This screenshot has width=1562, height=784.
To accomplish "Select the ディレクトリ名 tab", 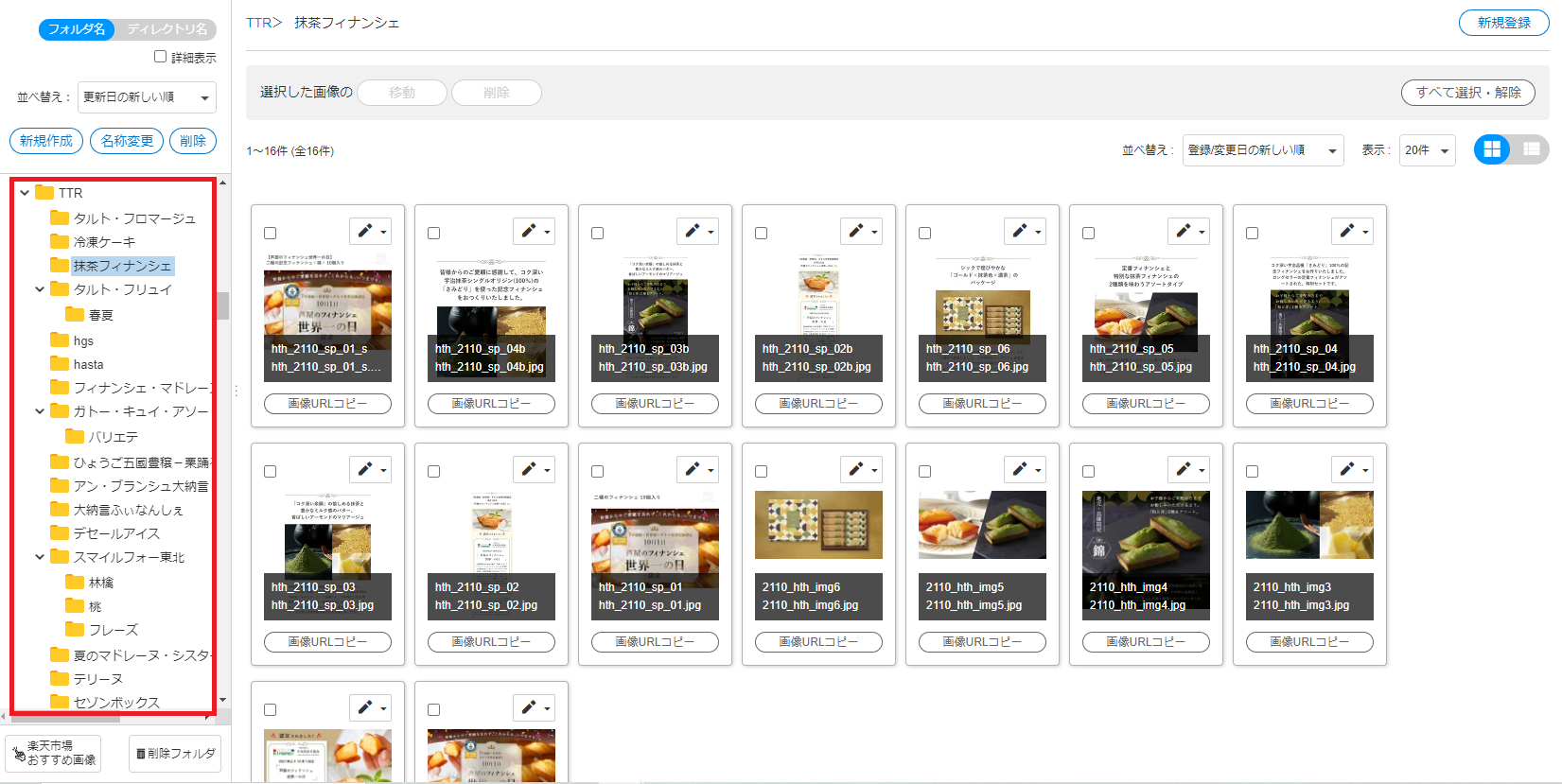I will pyautogui.click(x=167, y=29).
